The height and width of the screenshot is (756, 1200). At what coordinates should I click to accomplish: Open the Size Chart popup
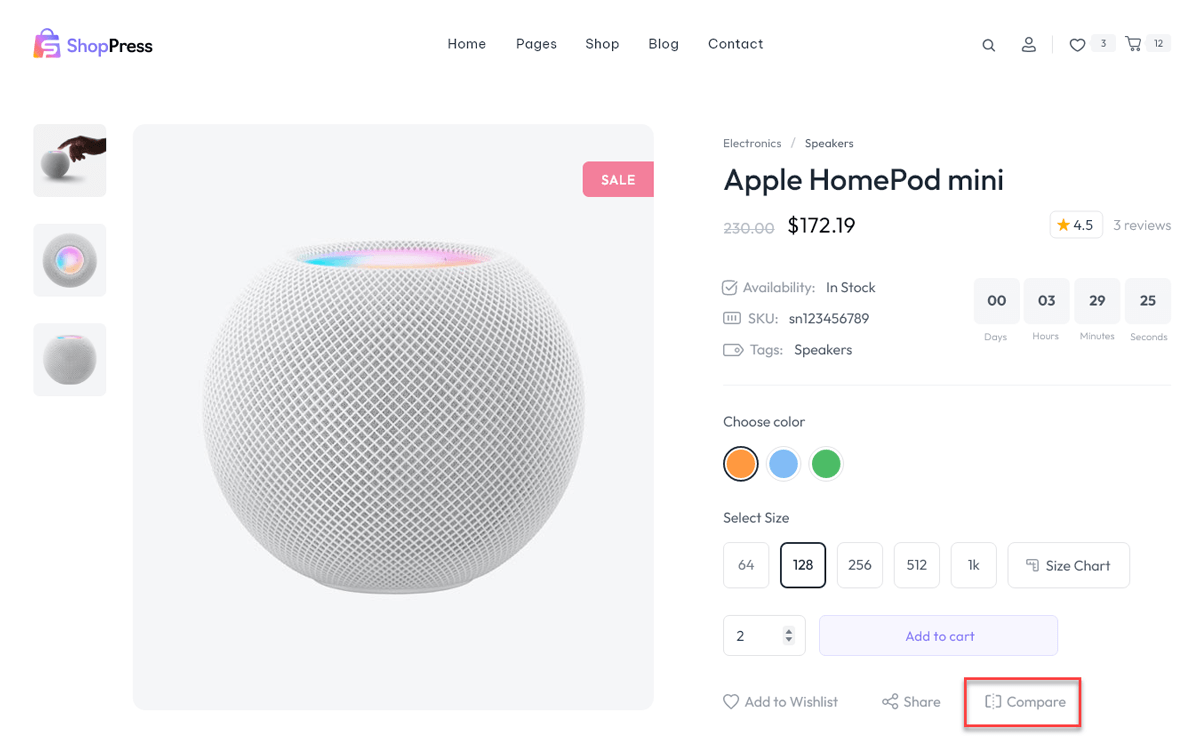[1068, 565]
